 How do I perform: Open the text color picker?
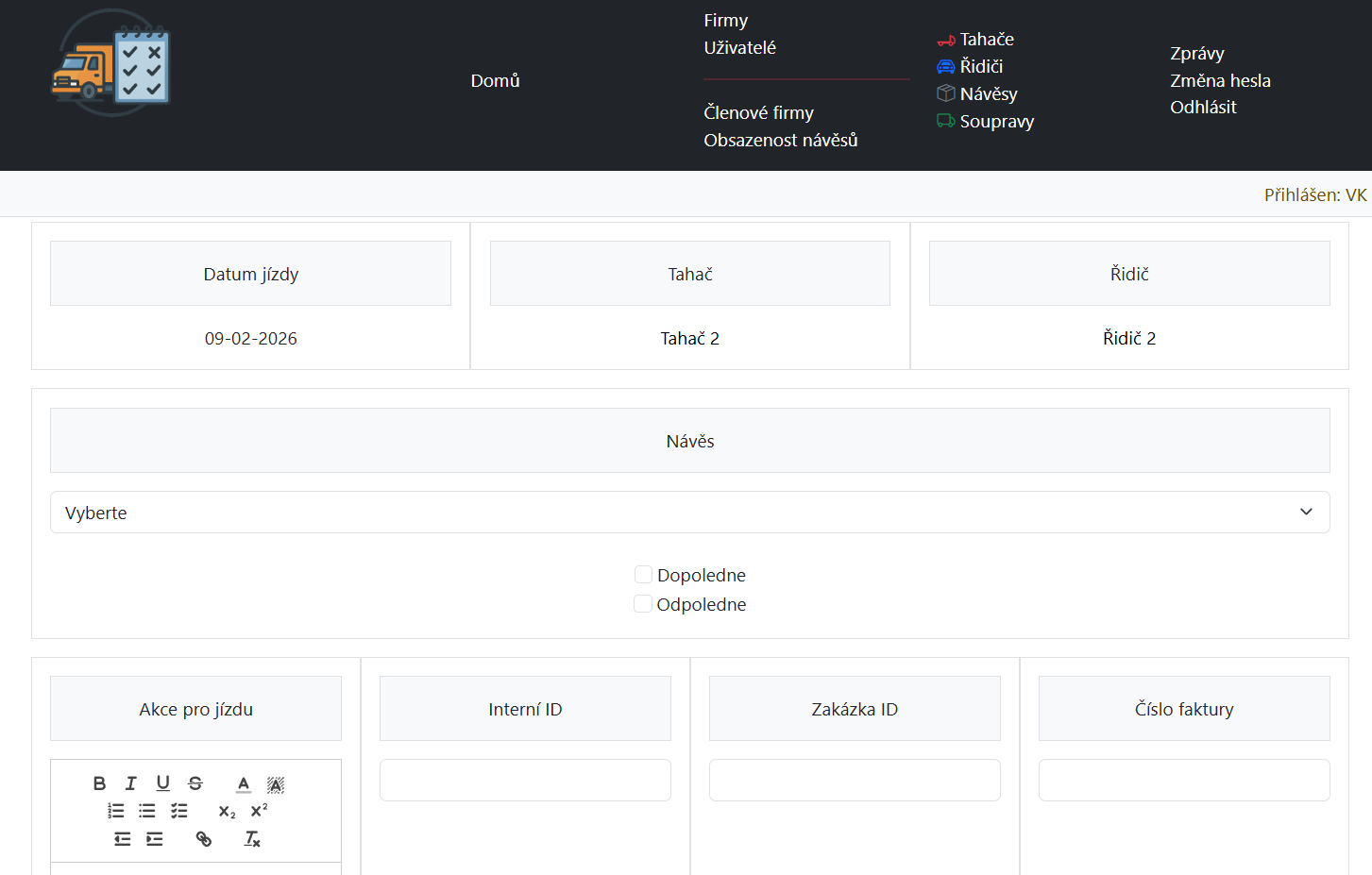tap(244, 783)
